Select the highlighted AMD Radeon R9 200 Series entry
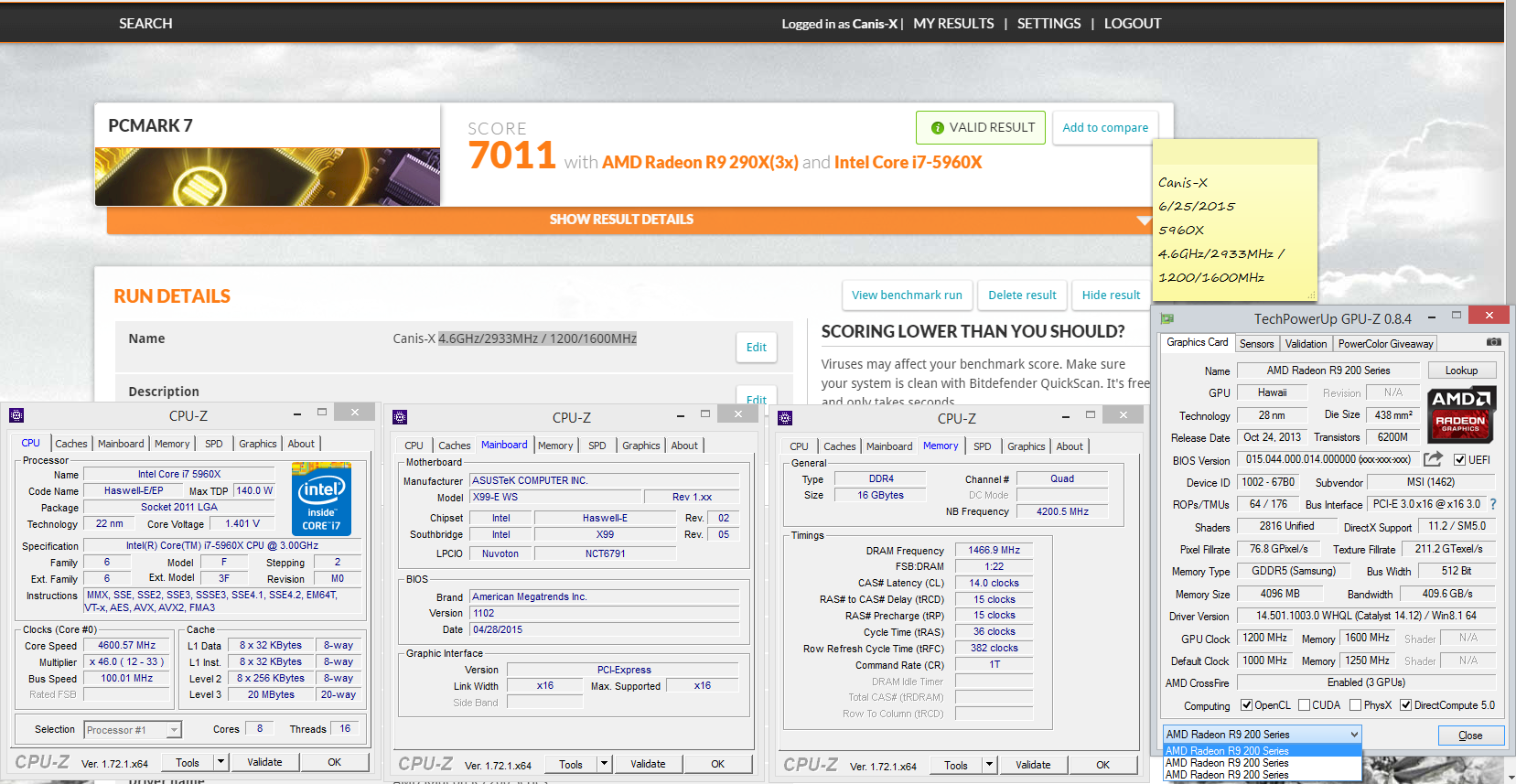This screenshot has height=784, width=1516. (1263, 751)
